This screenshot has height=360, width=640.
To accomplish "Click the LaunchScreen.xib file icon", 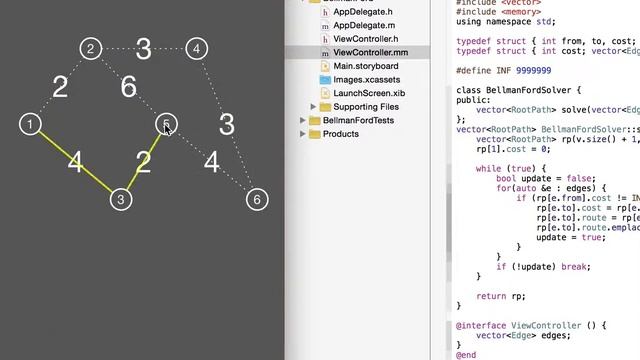I will [325, 93].
